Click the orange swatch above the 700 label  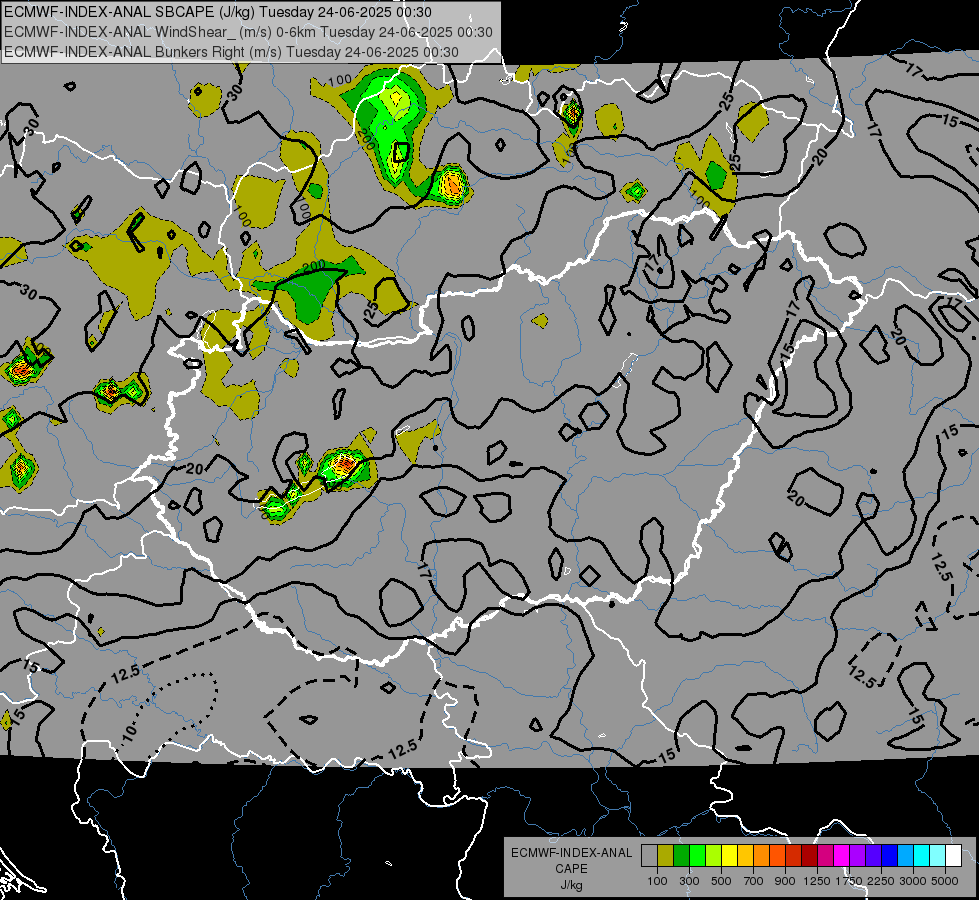click(761, 855)
